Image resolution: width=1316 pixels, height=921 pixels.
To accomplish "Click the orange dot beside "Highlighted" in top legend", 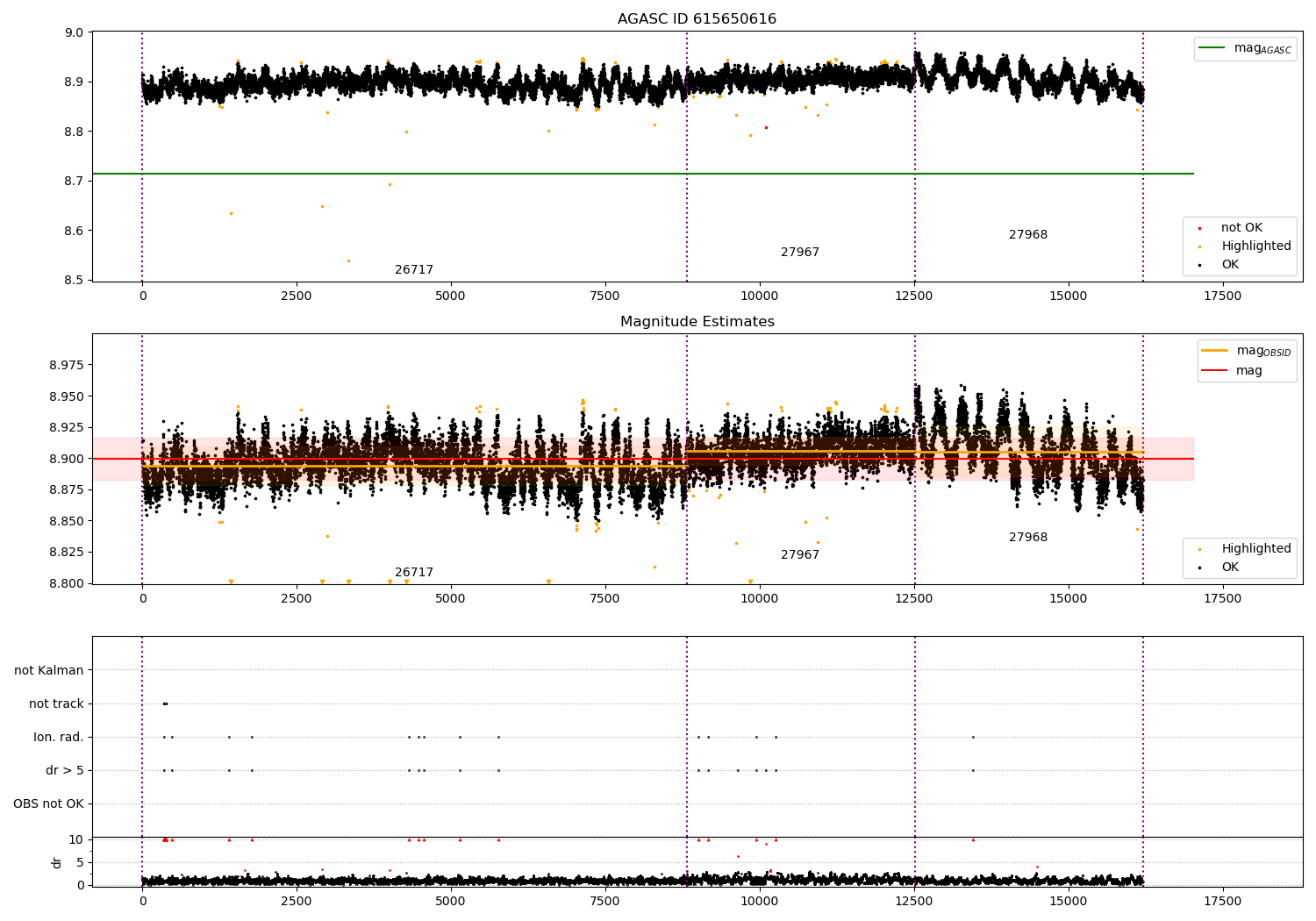I will click(x=1199, y=246).
